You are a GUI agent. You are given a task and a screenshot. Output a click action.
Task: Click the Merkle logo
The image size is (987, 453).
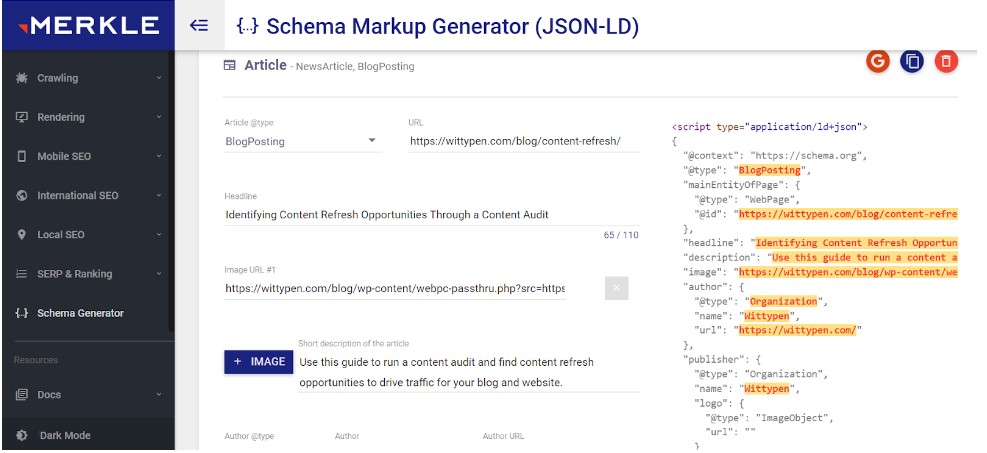[x=88, y=25]
